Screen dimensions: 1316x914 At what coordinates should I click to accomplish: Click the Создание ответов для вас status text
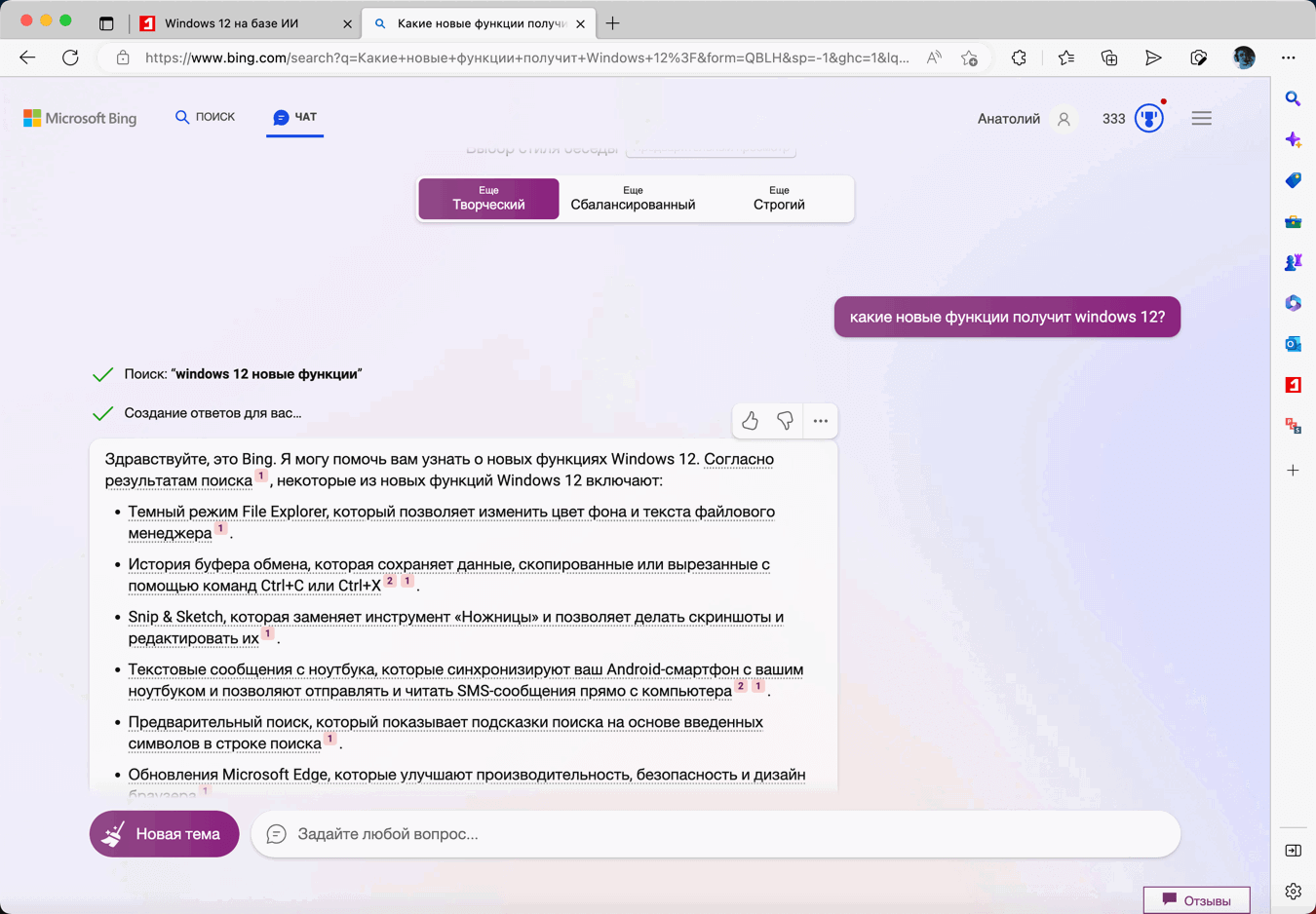pos(213,413)
